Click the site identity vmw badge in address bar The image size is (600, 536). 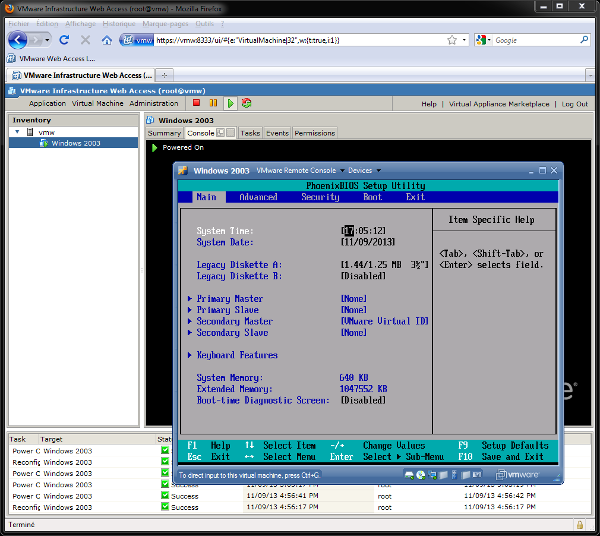137,40
